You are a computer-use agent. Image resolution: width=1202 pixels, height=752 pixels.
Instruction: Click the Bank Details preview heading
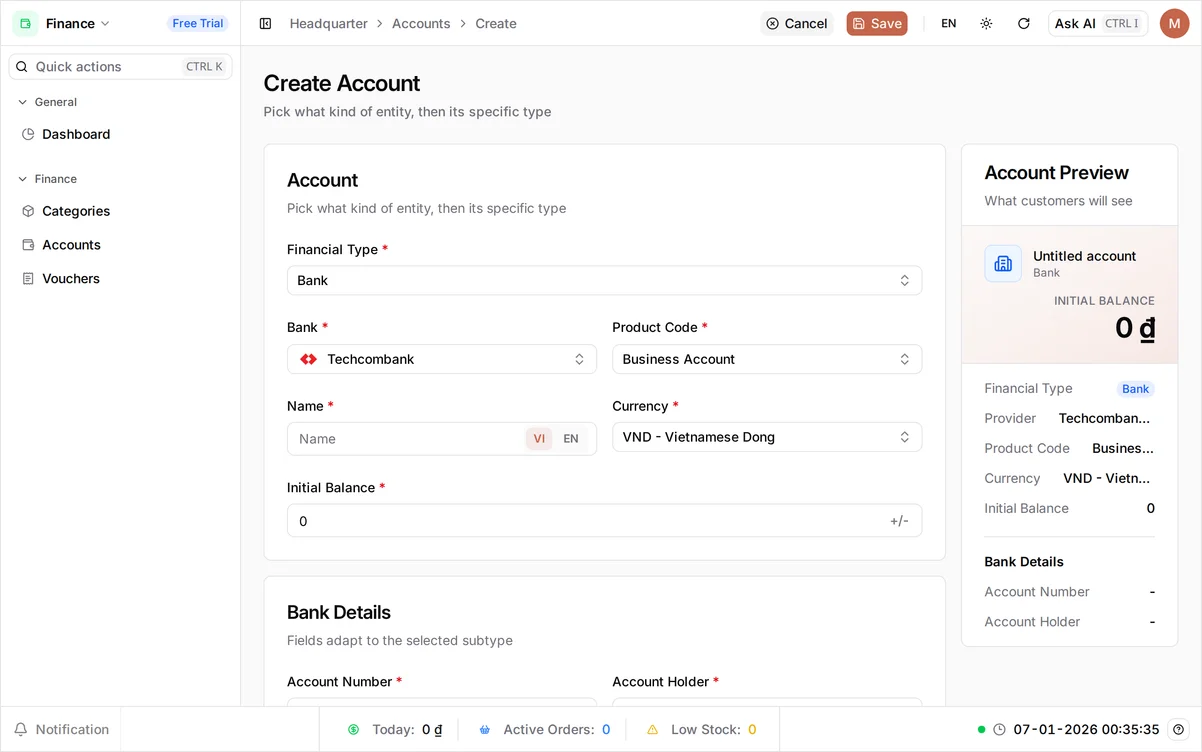coord(1024,562)
